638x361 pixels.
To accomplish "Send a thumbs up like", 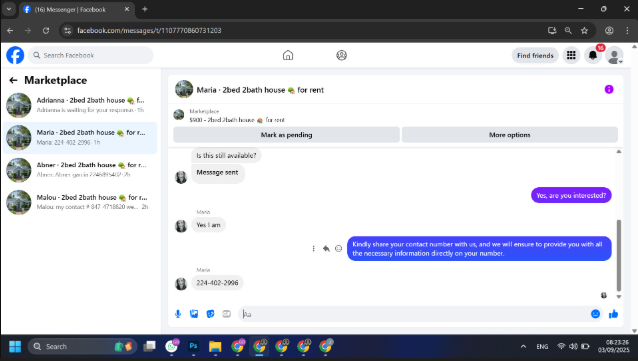I will (613, 314).
